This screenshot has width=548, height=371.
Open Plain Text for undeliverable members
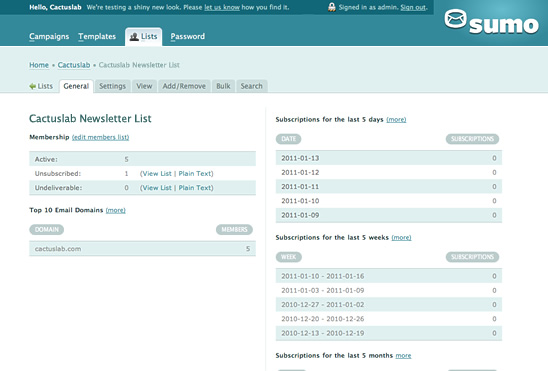[x=195, y=188]
